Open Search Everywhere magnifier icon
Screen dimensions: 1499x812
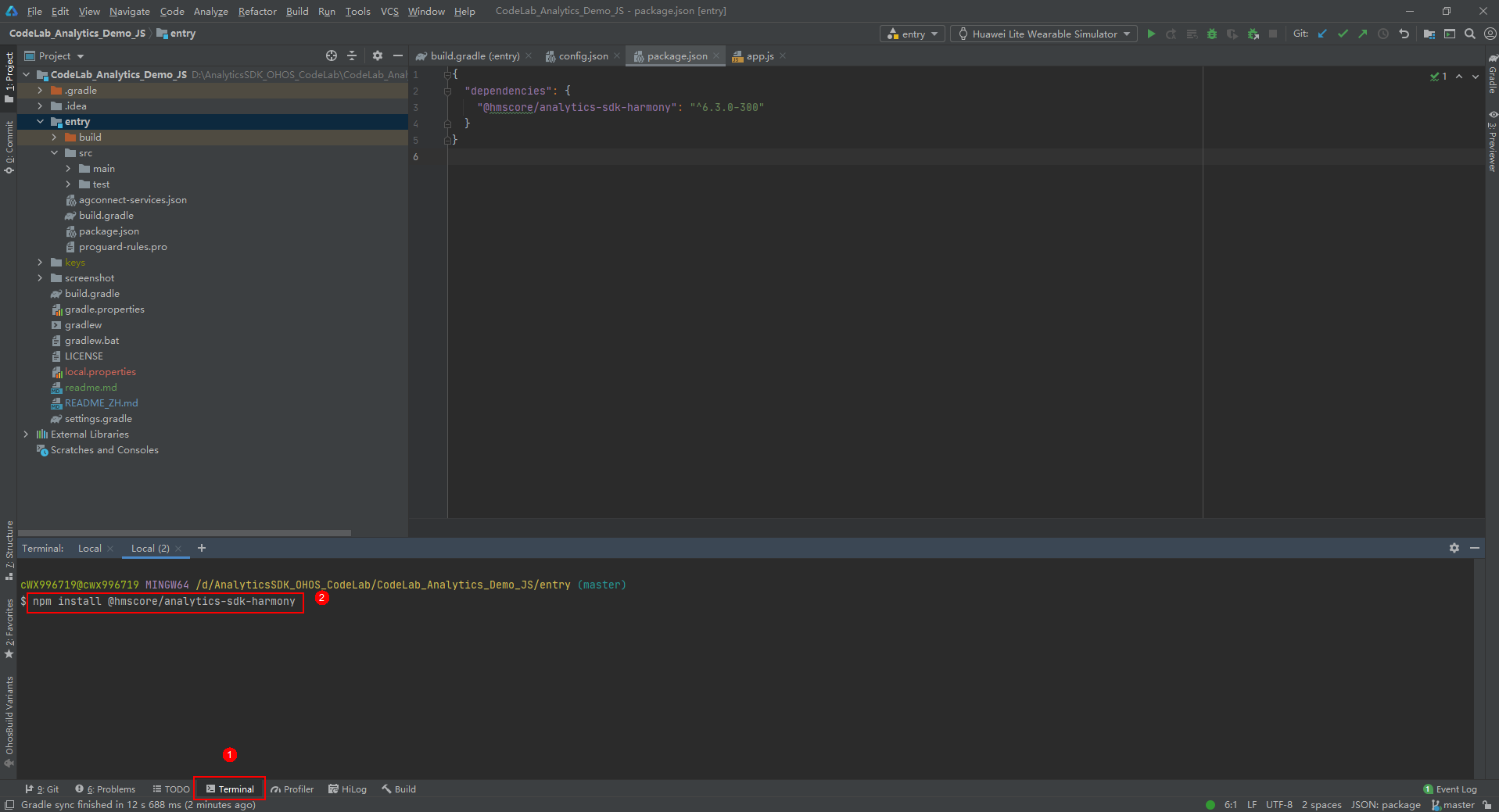[x=1470, y=34]
